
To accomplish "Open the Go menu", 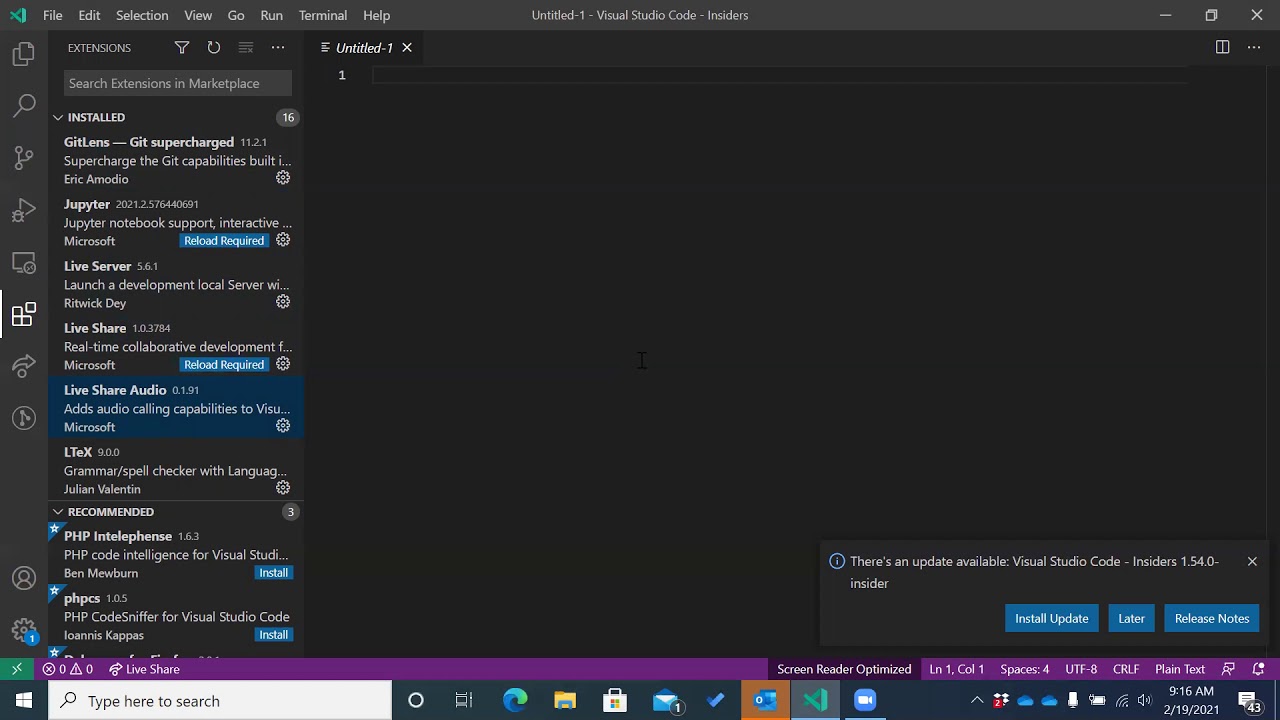I will [x=236, y=15].
